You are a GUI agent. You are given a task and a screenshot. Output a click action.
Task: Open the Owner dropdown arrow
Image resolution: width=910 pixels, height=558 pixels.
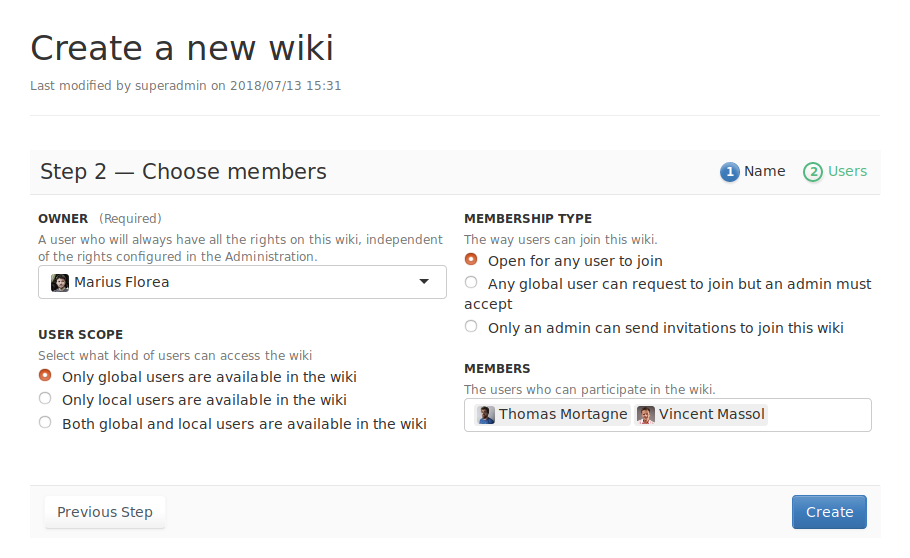click(x=424, y=282)
